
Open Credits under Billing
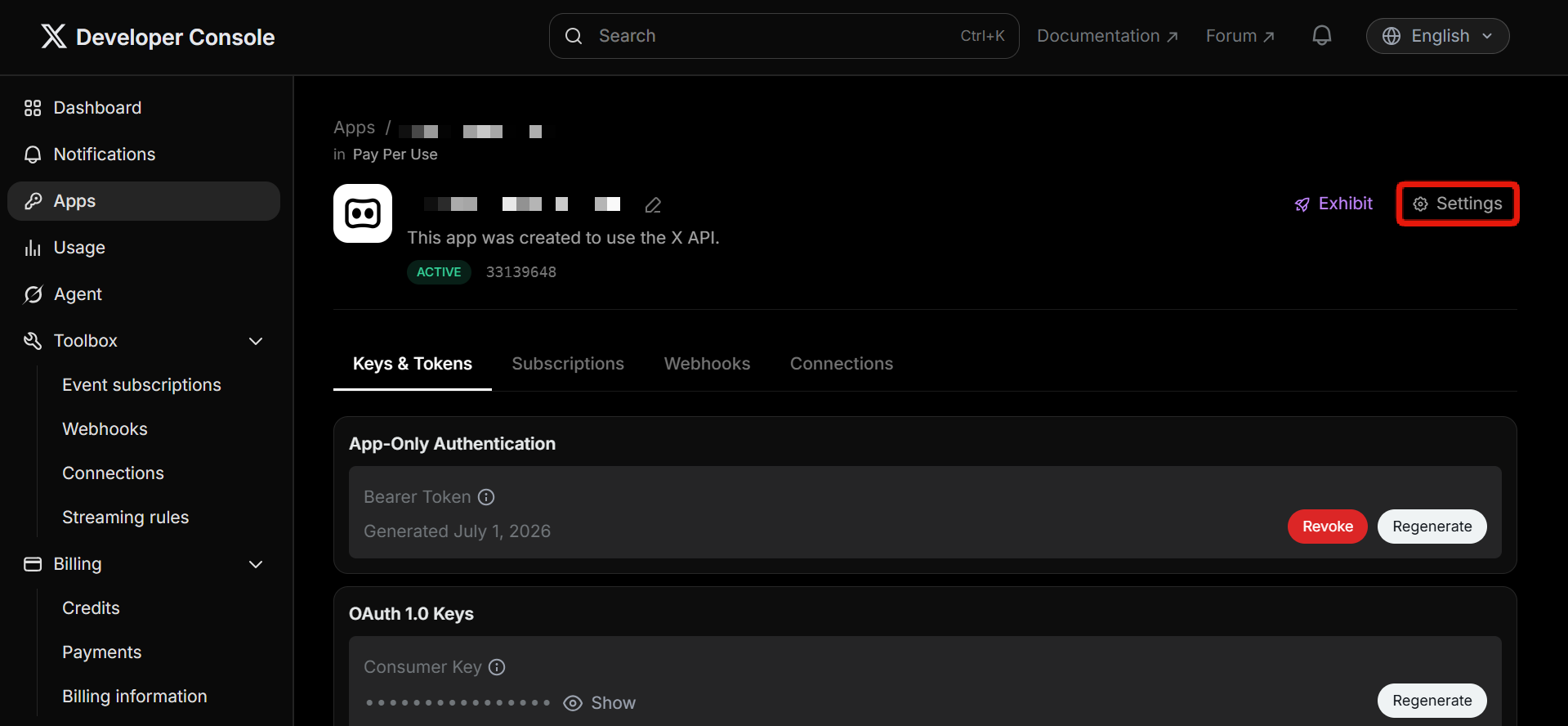[91, 608]
